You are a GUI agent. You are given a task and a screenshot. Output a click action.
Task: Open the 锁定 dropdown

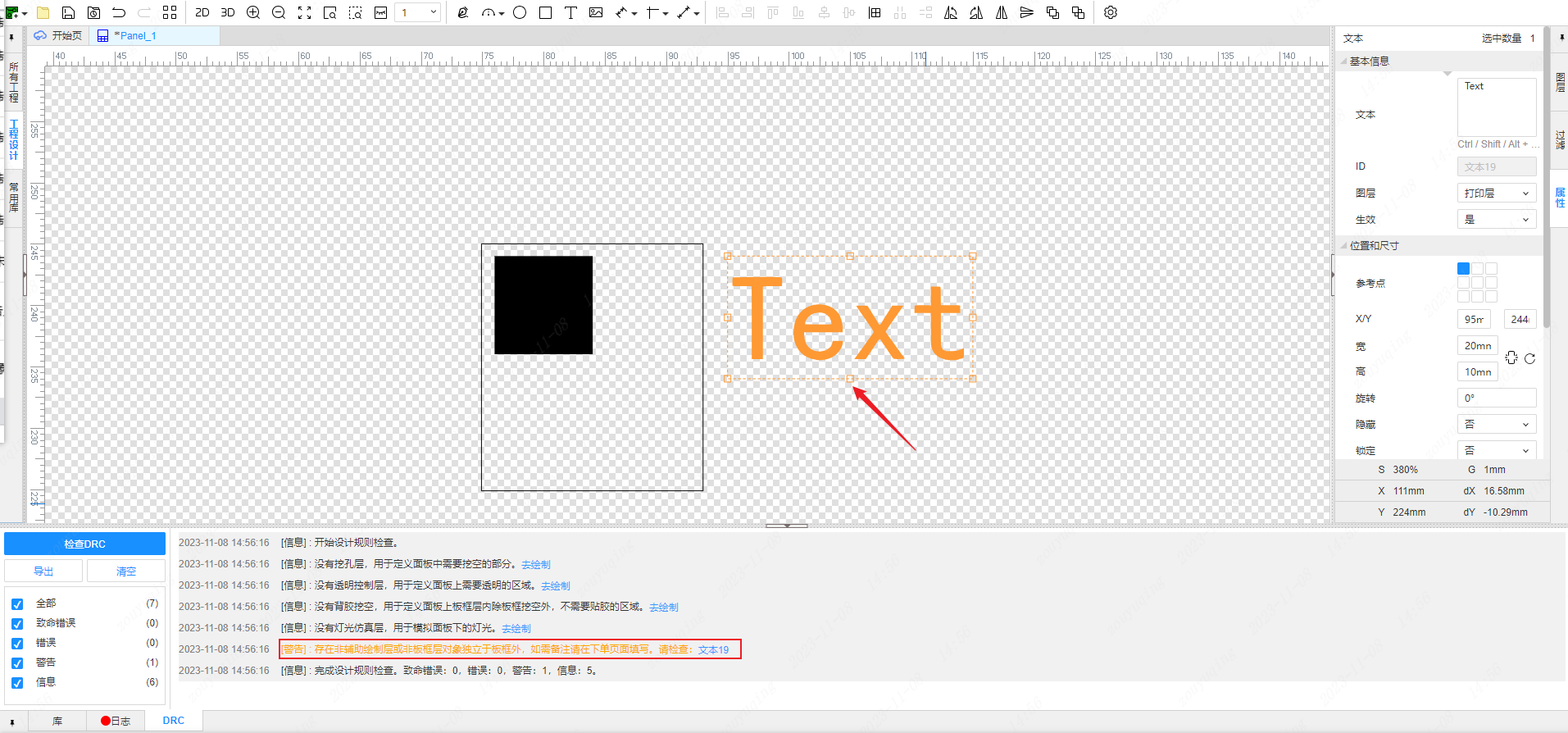tap(1497, 451)
